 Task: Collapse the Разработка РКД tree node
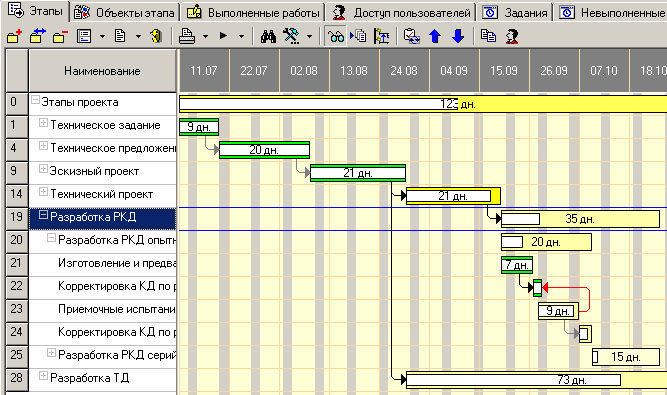point(43,215)
